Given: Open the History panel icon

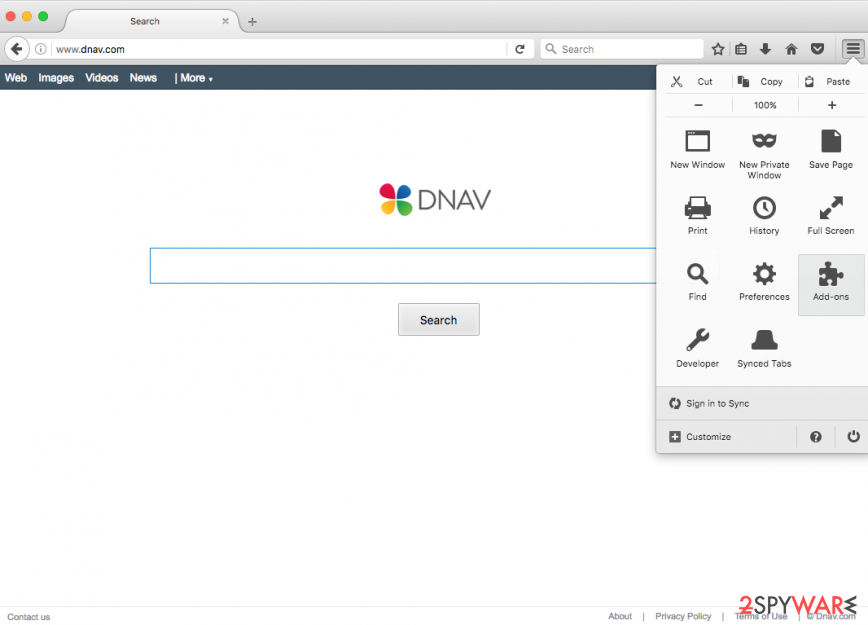Looking at the screenshot, I should [x=764, y=210].
